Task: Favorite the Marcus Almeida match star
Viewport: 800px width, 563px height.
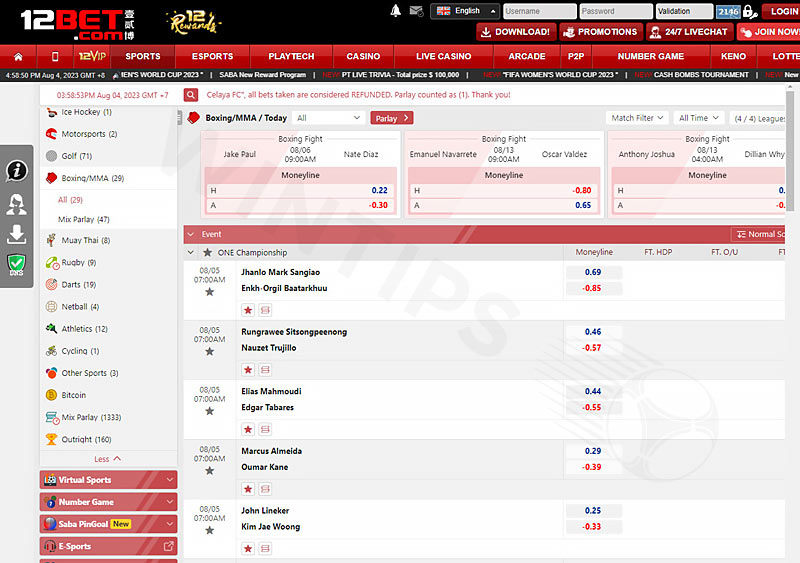Action: [210, 471]
